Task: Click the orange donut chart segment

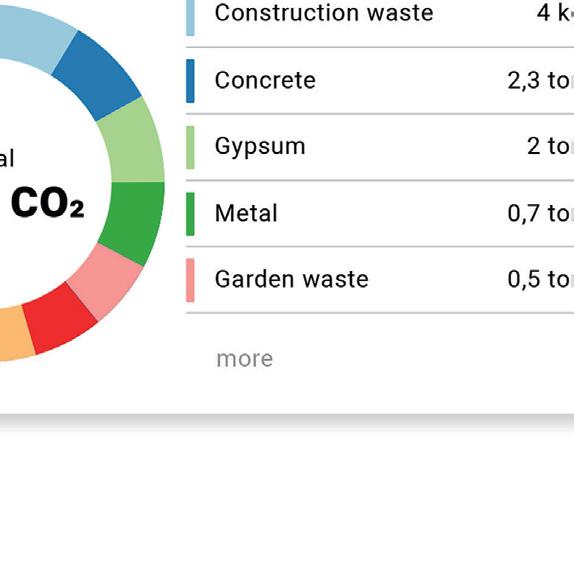Action: tap(15, 335)
